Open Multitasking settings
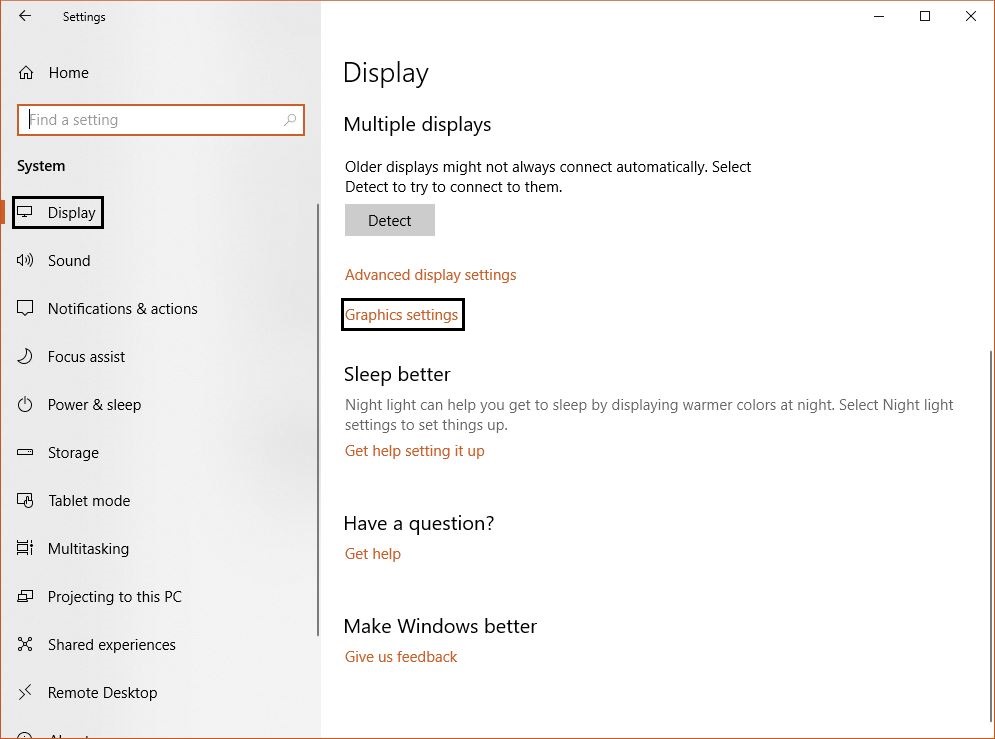The height and width of the screenshot is (739, 995). point(88,549)
